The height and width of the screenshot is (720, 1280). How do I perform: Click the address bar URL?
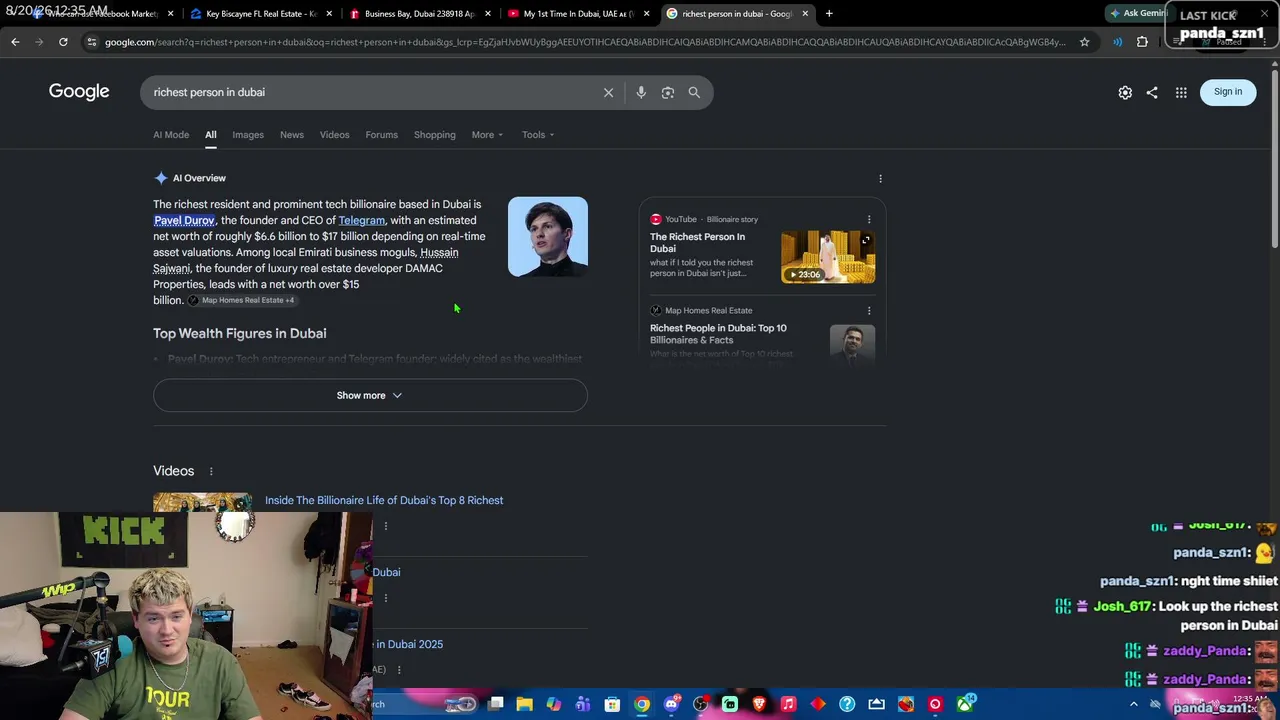(x=585, y=42)
